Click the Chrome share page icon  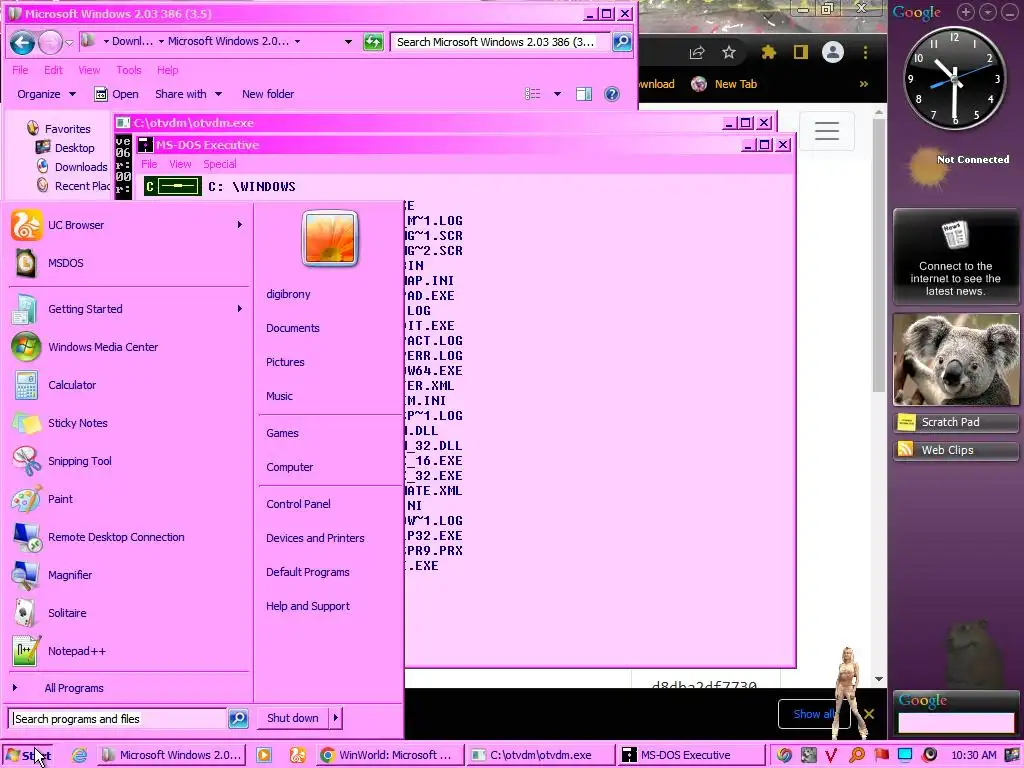[x=697, y=52]
